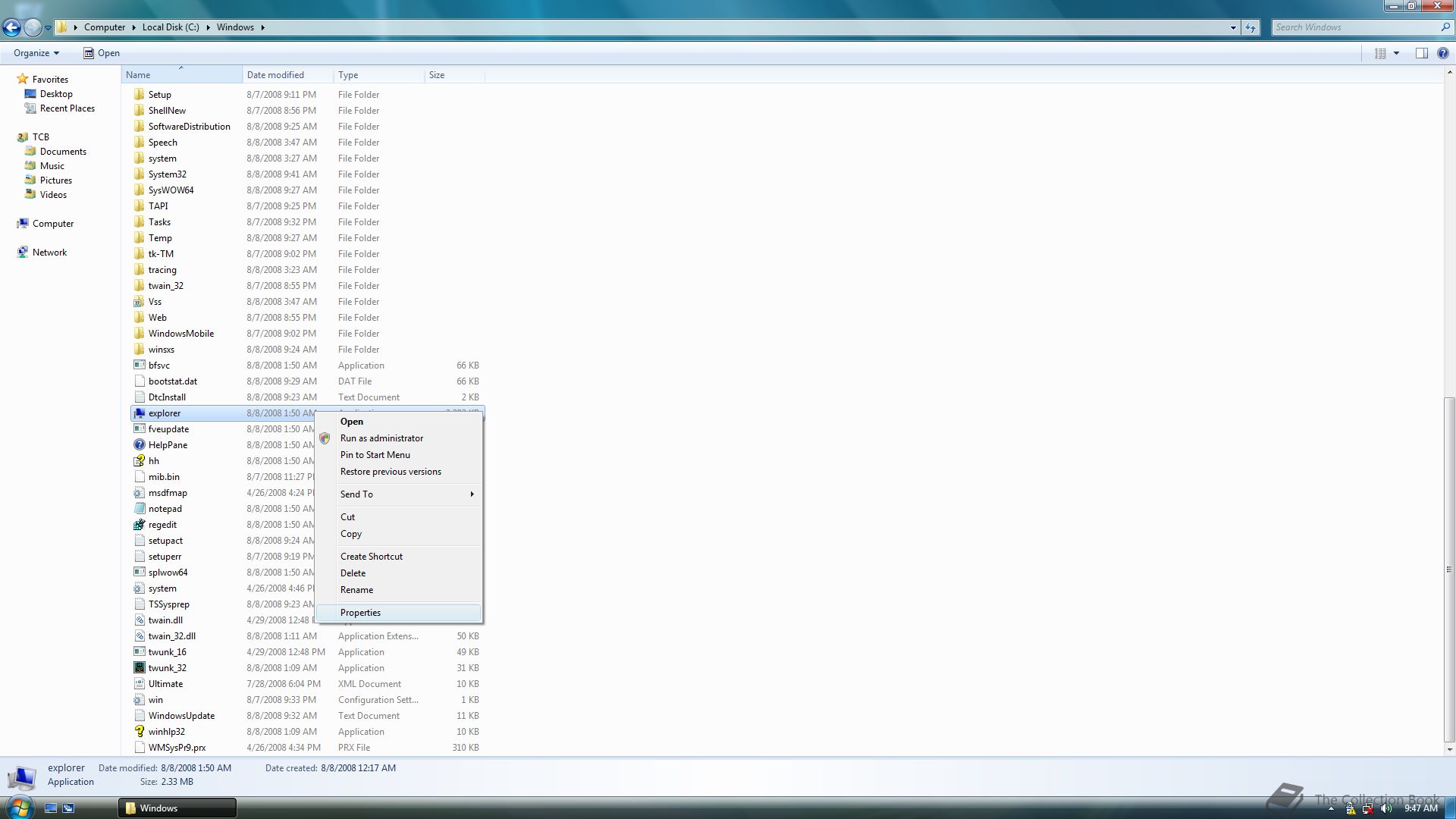
Task: Click the HelpPane file icon
Action: coord(139,445)
